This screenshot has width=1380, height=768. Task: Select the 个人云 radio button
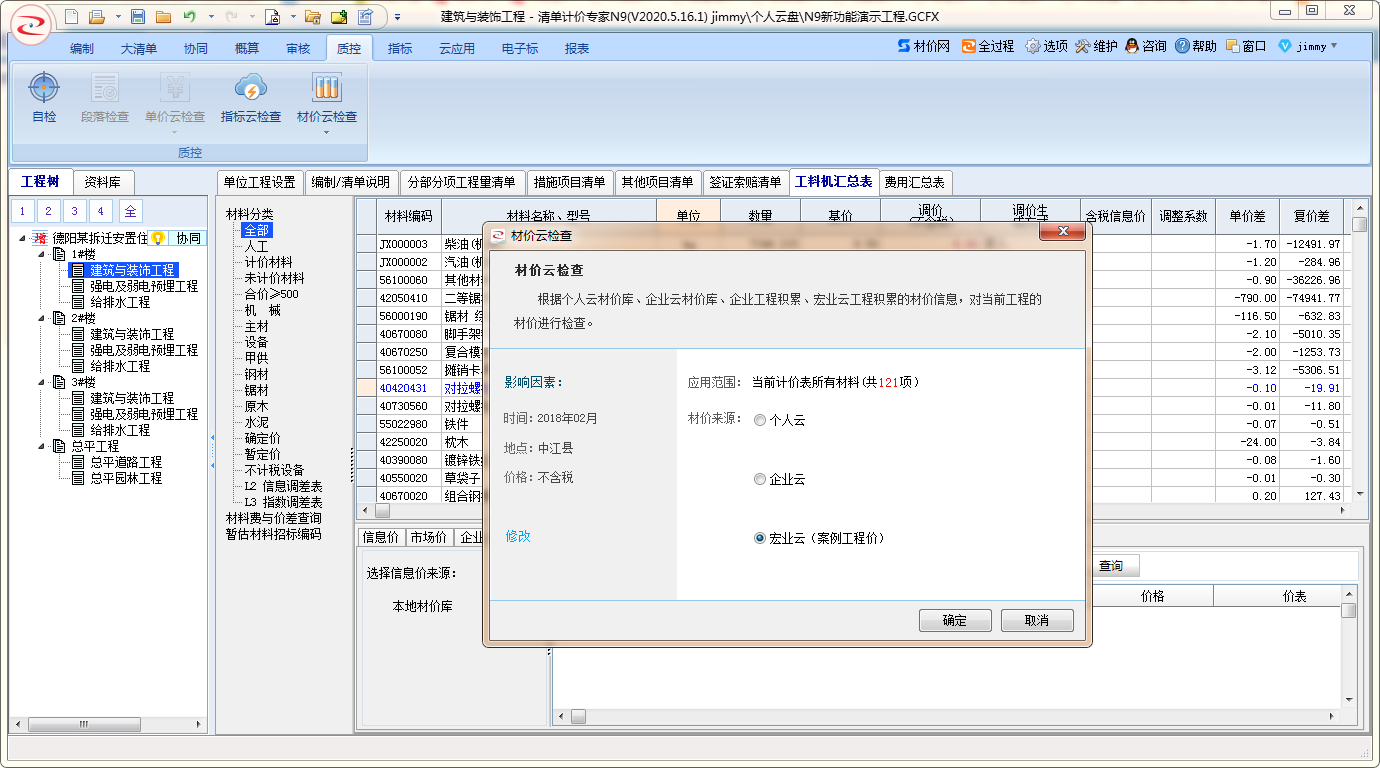pyautogui.click(x=760, y=420)
